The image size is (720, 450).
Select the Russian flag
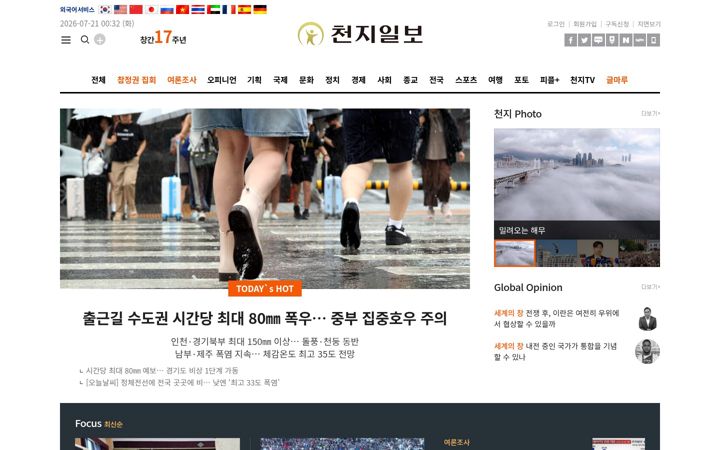[x=167, y=9]
